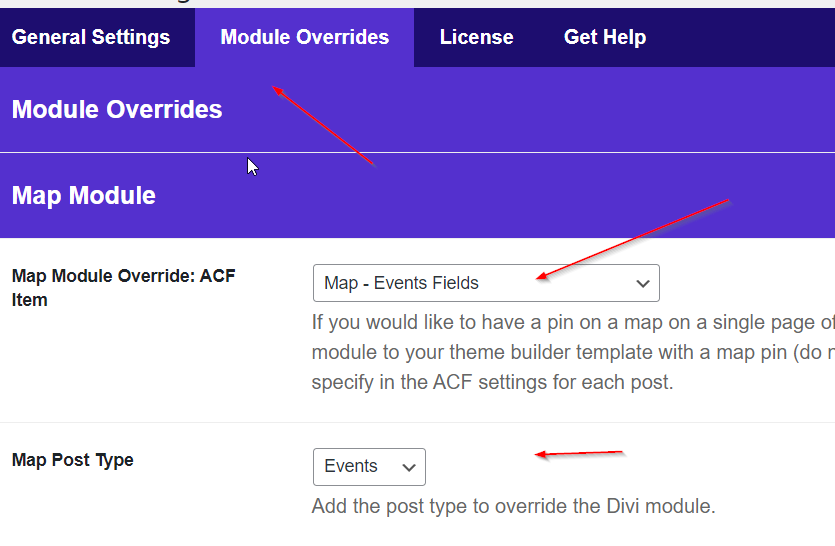
Task: Switch to the General Settings tab
Action: pyautogui.click(x=91, y=38)
